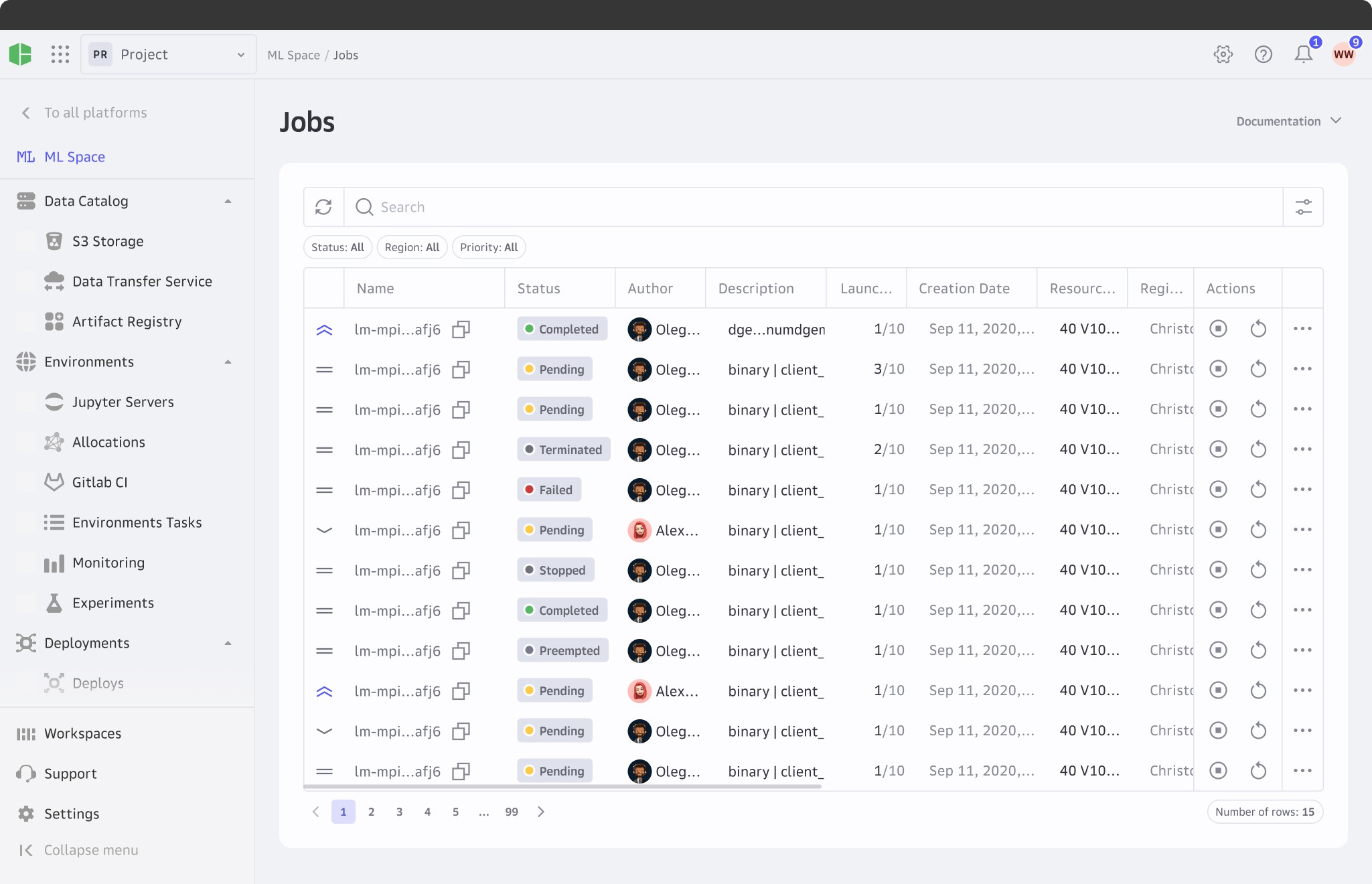The width and height of the screenshot is (1372, 884).
Task: Go to previous page arrow
Action: click(316, 812)
